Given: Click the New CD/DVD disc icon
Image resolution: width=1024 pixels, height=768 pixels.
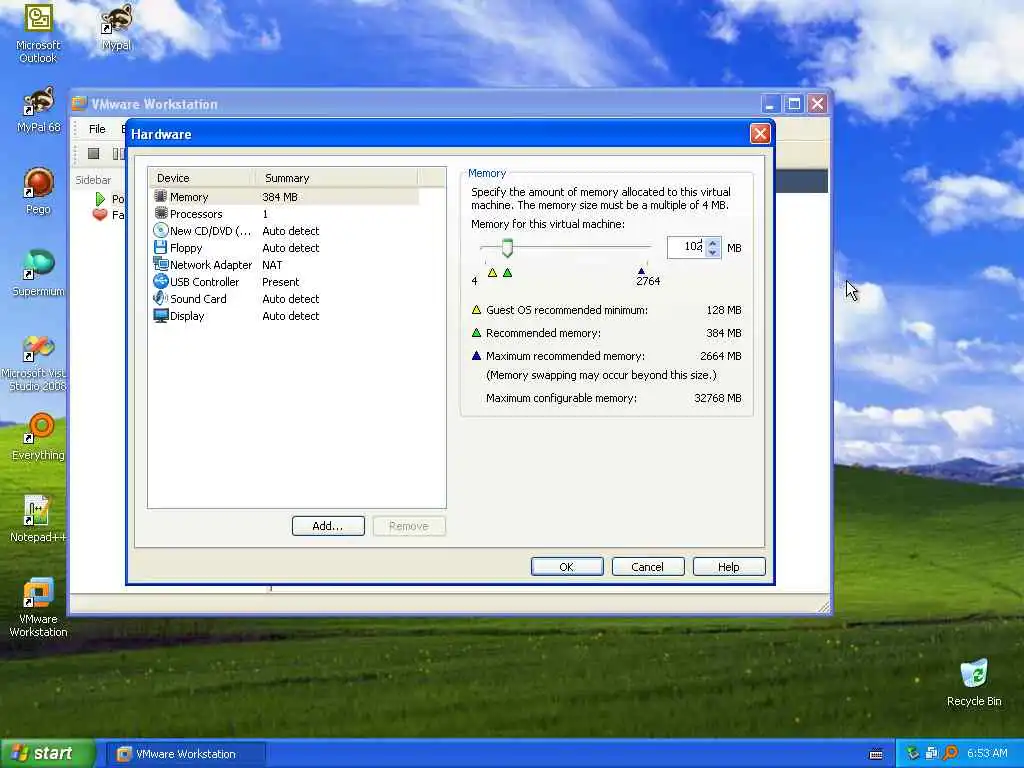Looking at the screenshot, I should tap(161, 230).
